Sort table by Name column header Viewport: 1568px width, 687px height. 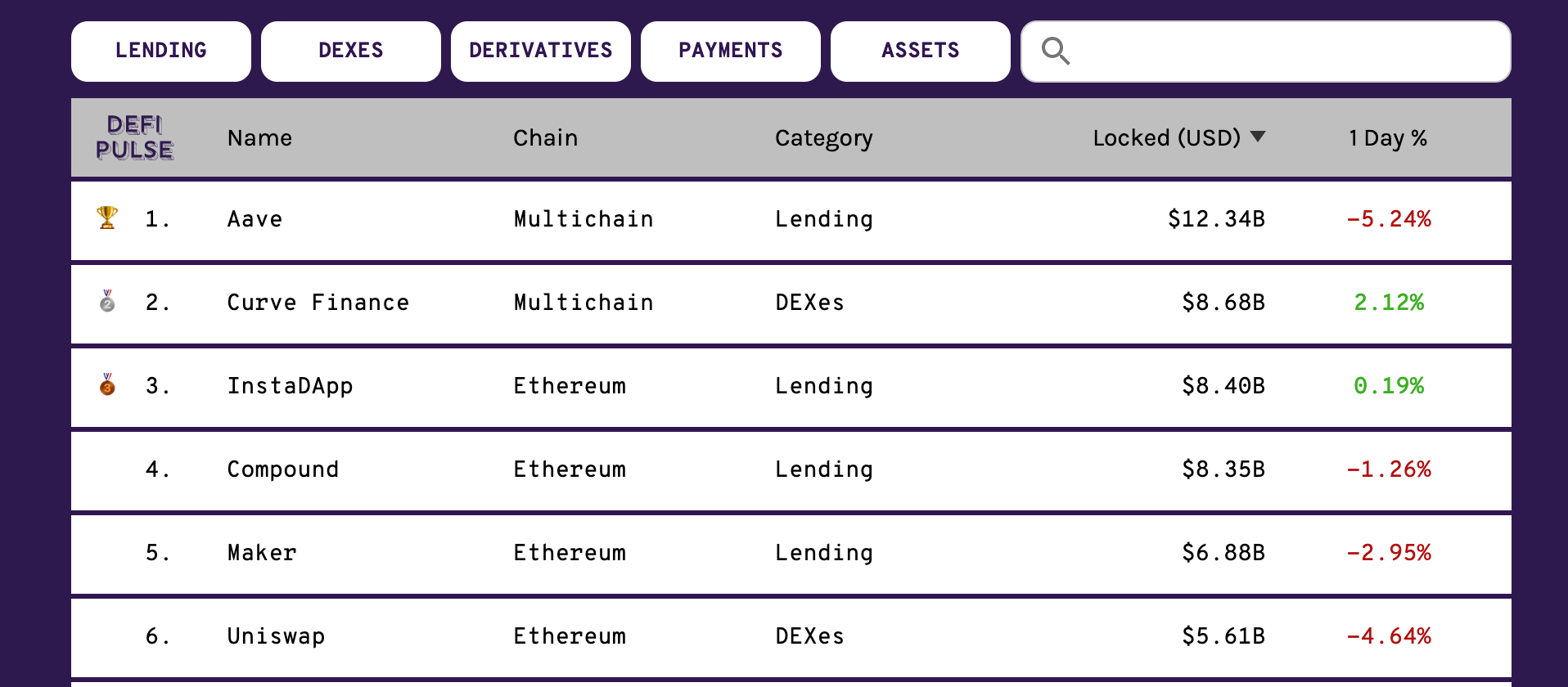259,138
